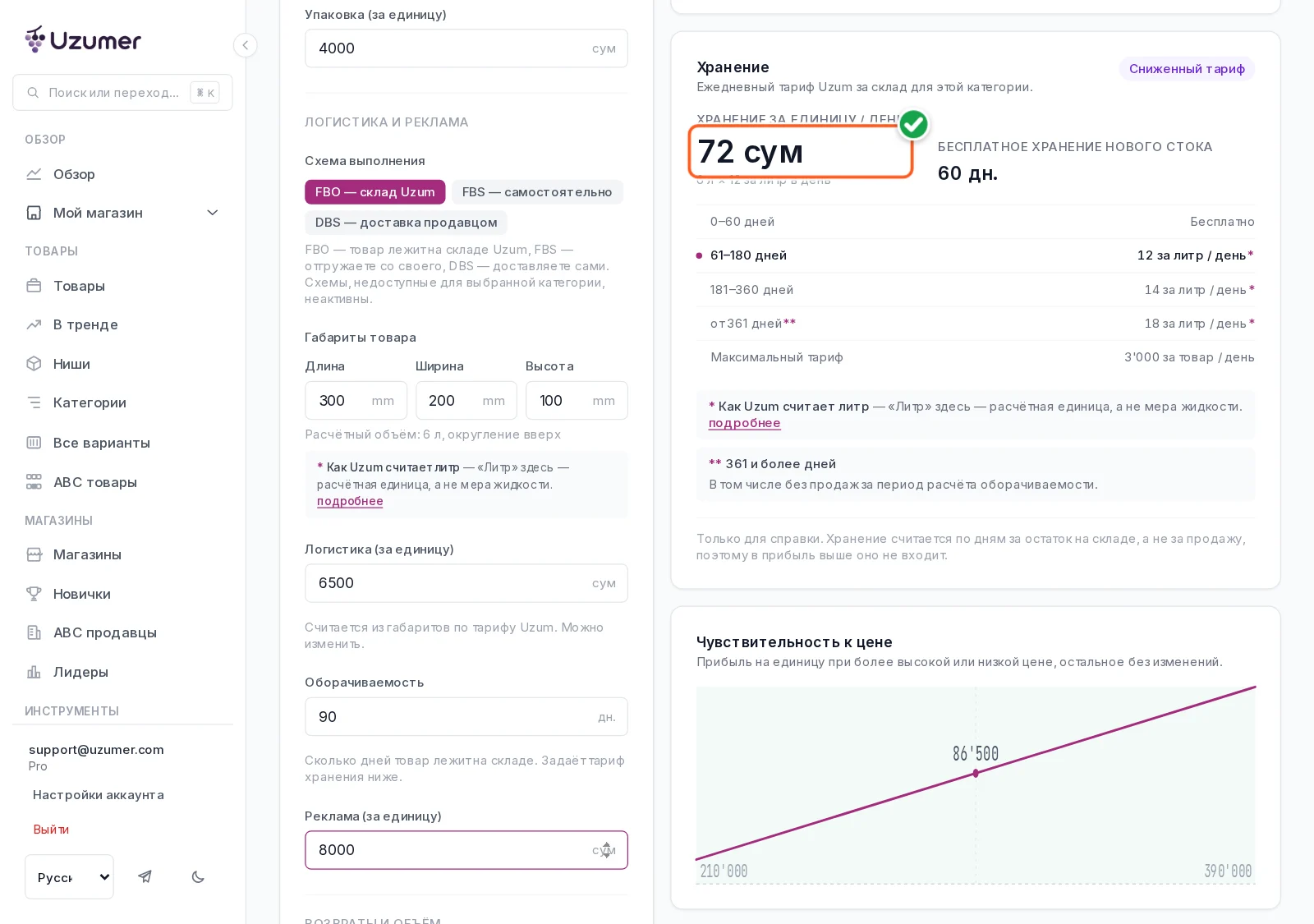Select FBO — склад Uzum scheme
Viewport: 1314px width, 924px height.
coord(375,192)
